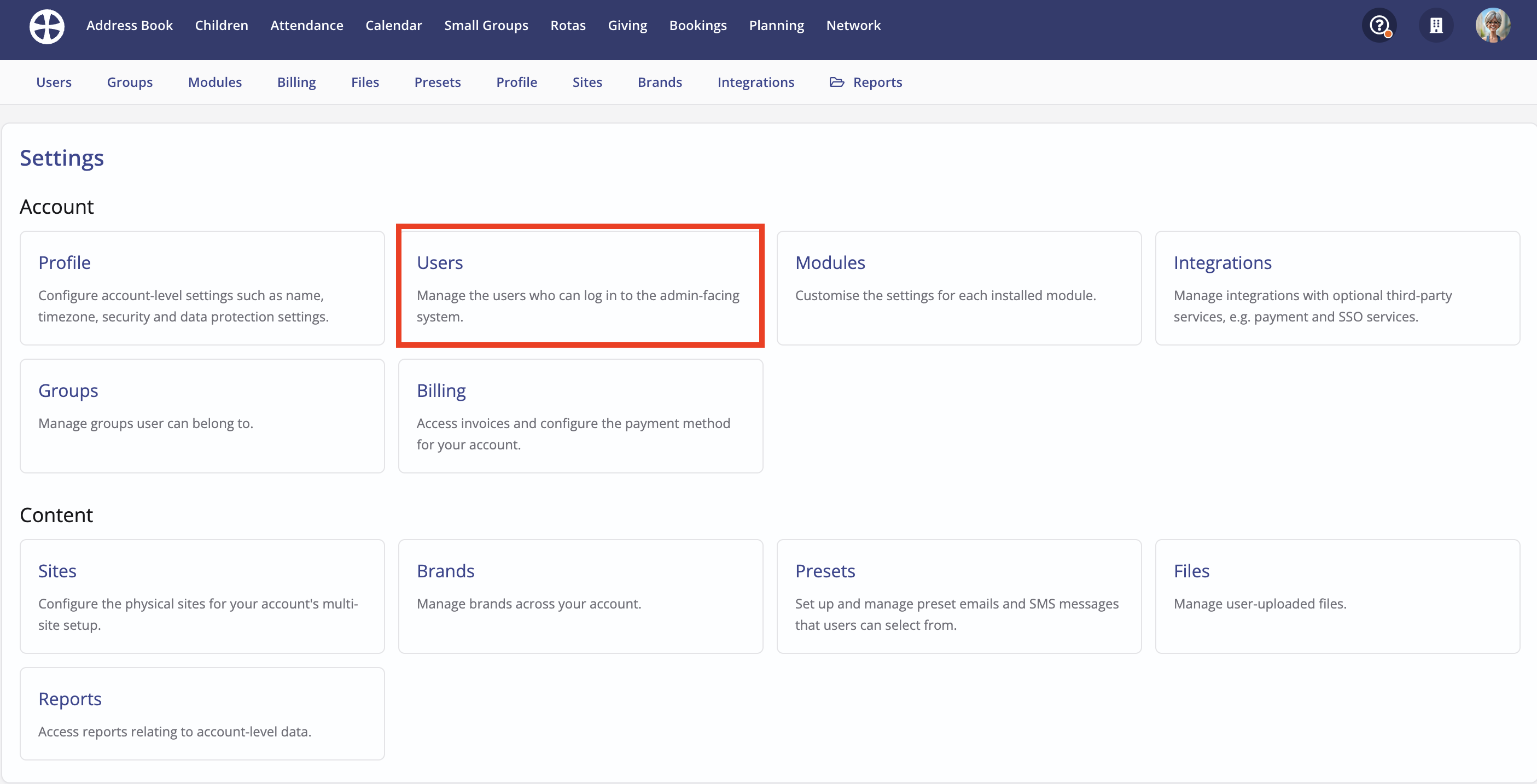The width and height of the screenshot is (1537, 784).
Task: Select the Groups tab in sub-navigation
Action: click(x=130, y=82)
